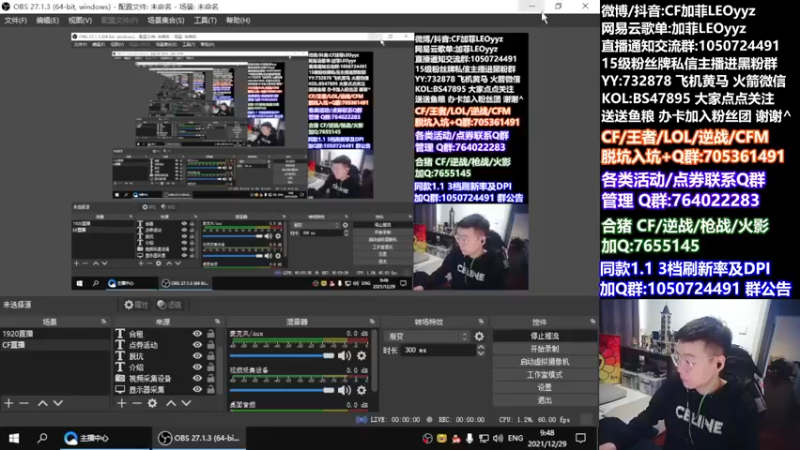
Task: Remove source using the minus icon
Action: pos(137,403)
